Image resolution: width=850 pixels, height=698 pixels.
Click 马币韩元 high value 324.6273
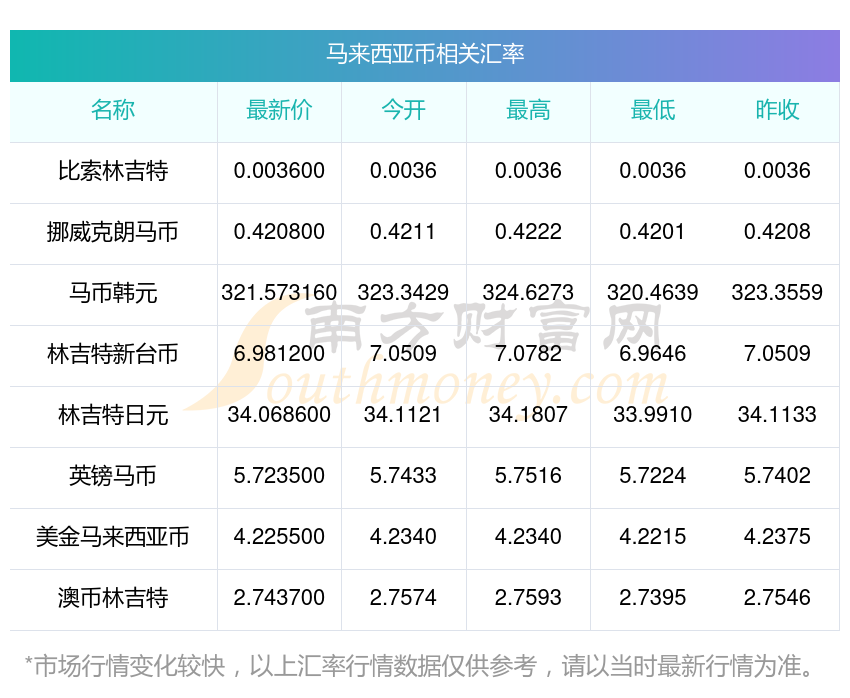(x=528, y=293)
